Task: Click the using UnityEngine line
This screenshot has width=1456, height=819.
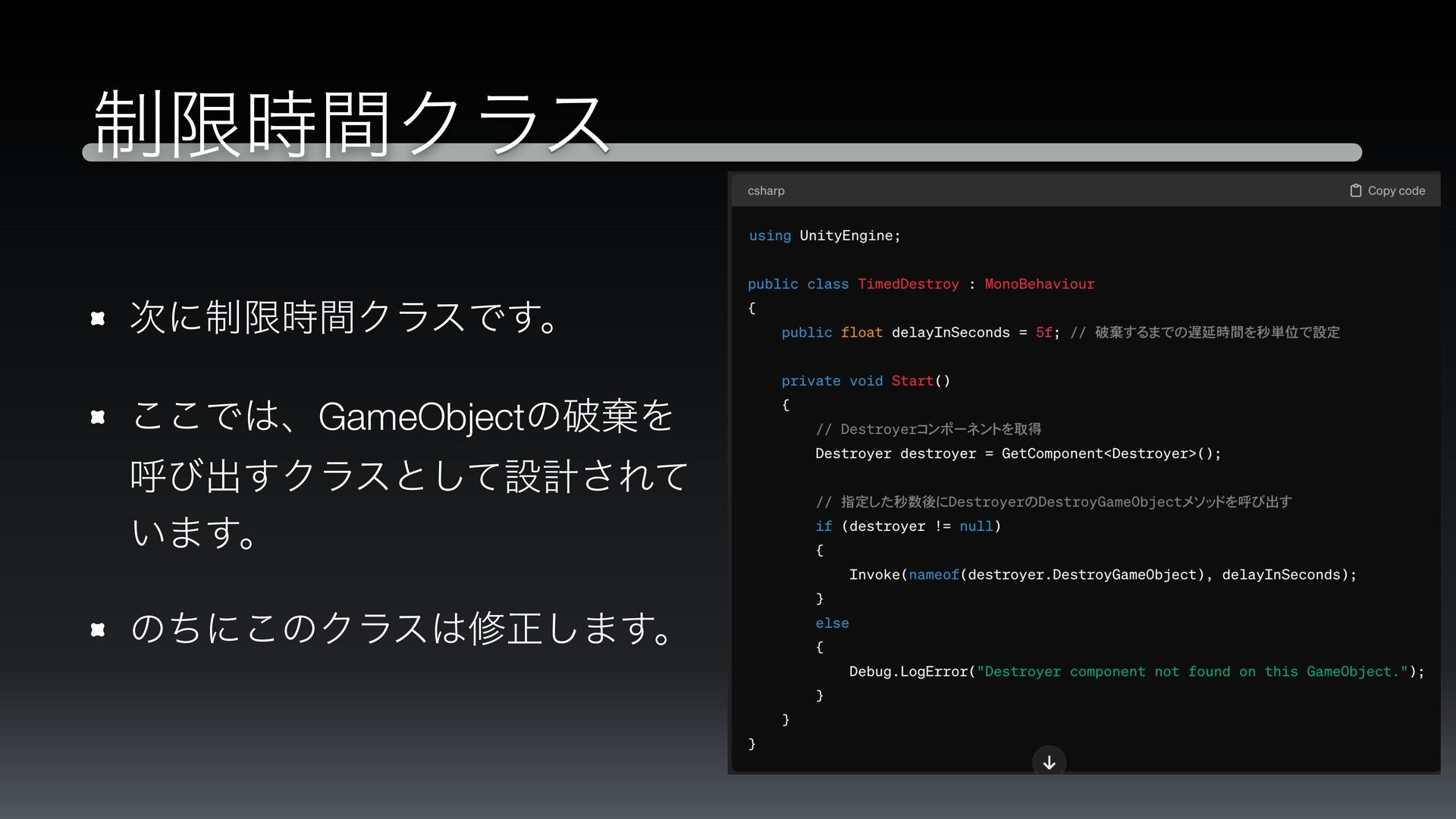Action: (x=824, y=235)
